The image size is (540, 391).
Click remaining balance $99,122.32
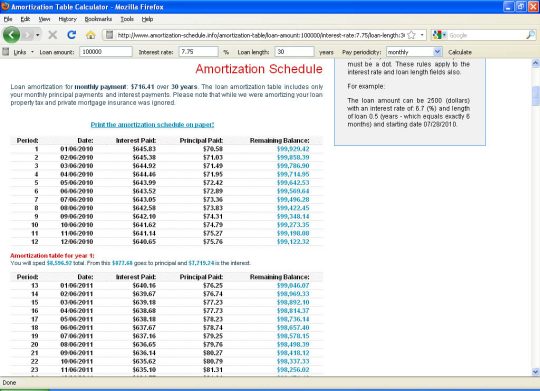pyautogui.click(x=293, y=241)
